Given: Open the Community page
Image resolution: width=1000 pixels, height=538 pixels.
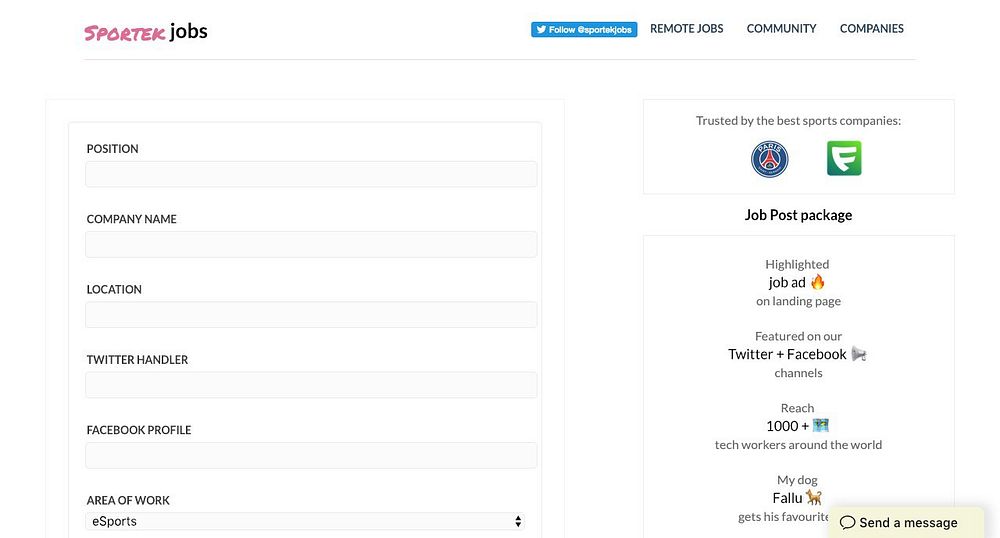Looking at the screenshot, I should coord(781,29).
